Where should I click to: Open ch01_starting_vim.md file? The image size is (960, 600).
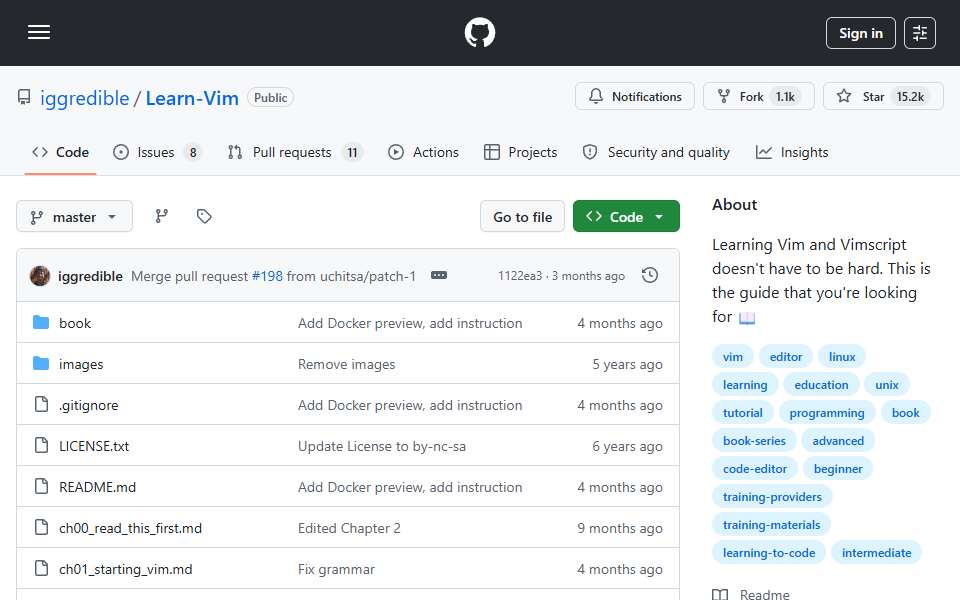126,569
